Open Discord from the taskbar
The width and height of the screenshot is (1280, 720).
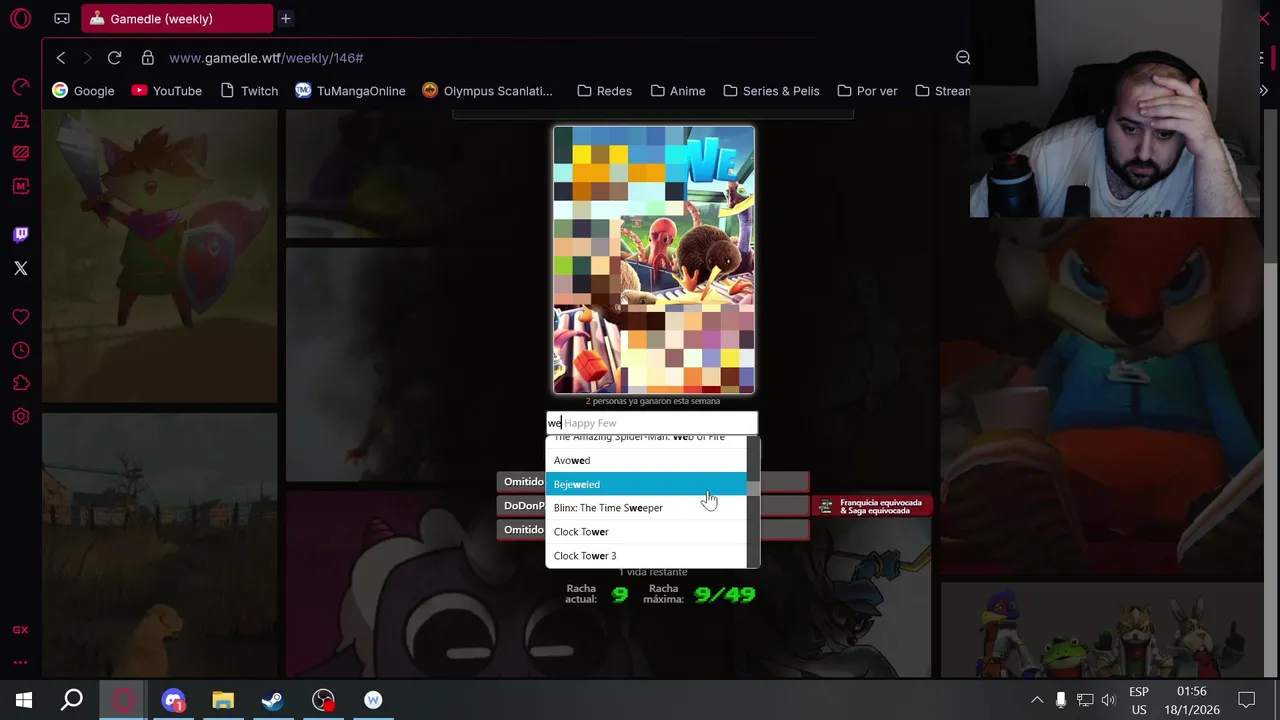tap(173, 700)
